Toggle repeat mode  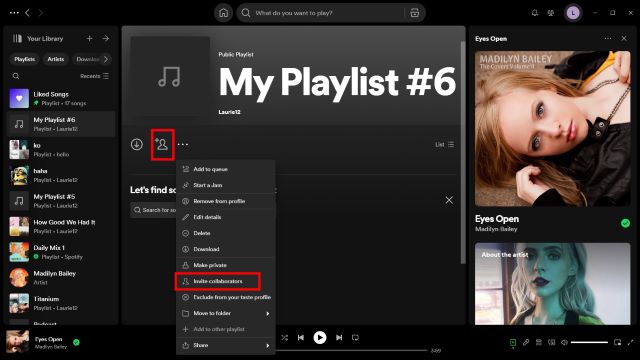(x=355, y=338)
